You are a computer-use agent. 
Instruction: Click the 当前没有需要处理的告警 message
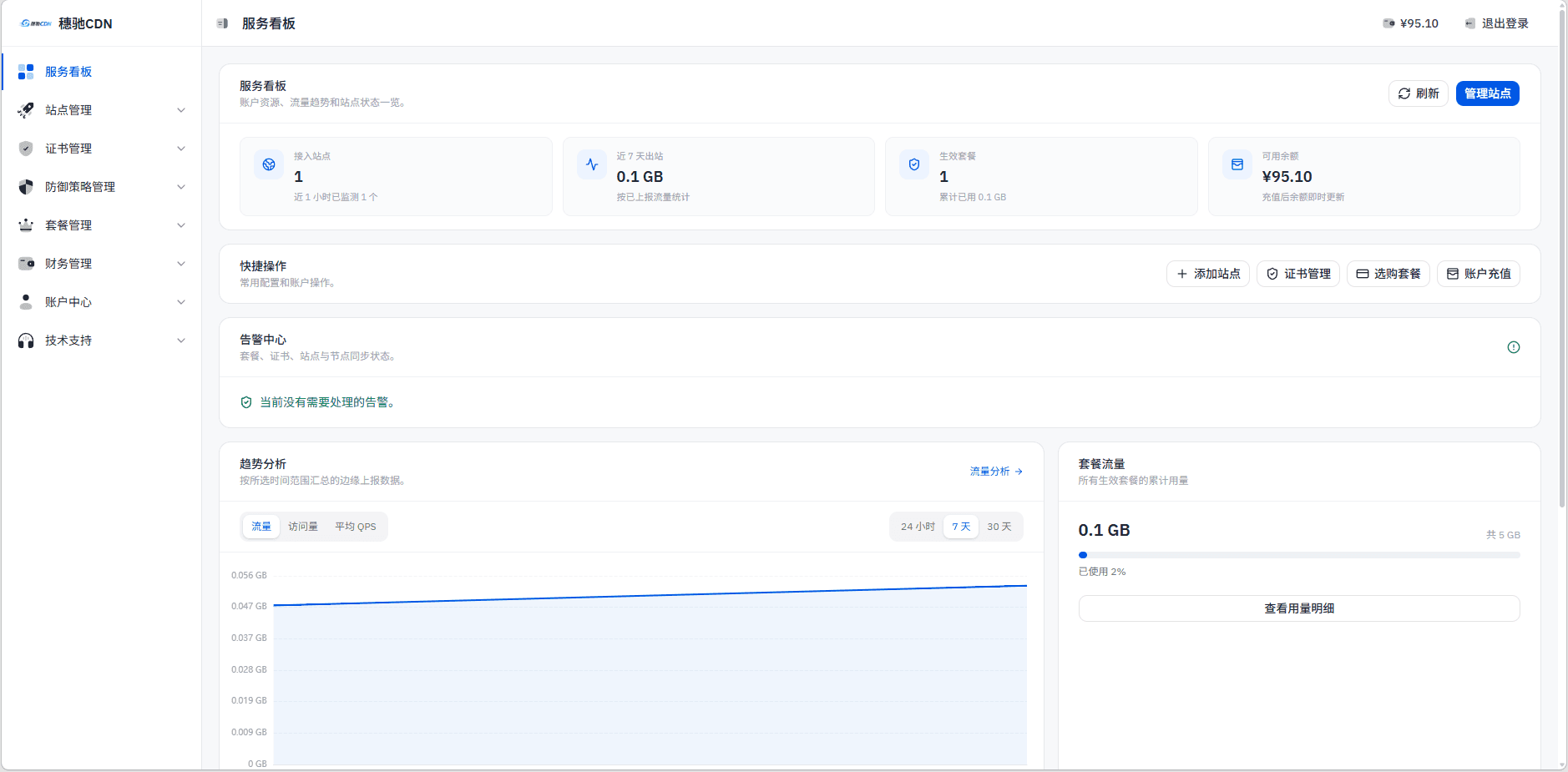tap(327, 402)
